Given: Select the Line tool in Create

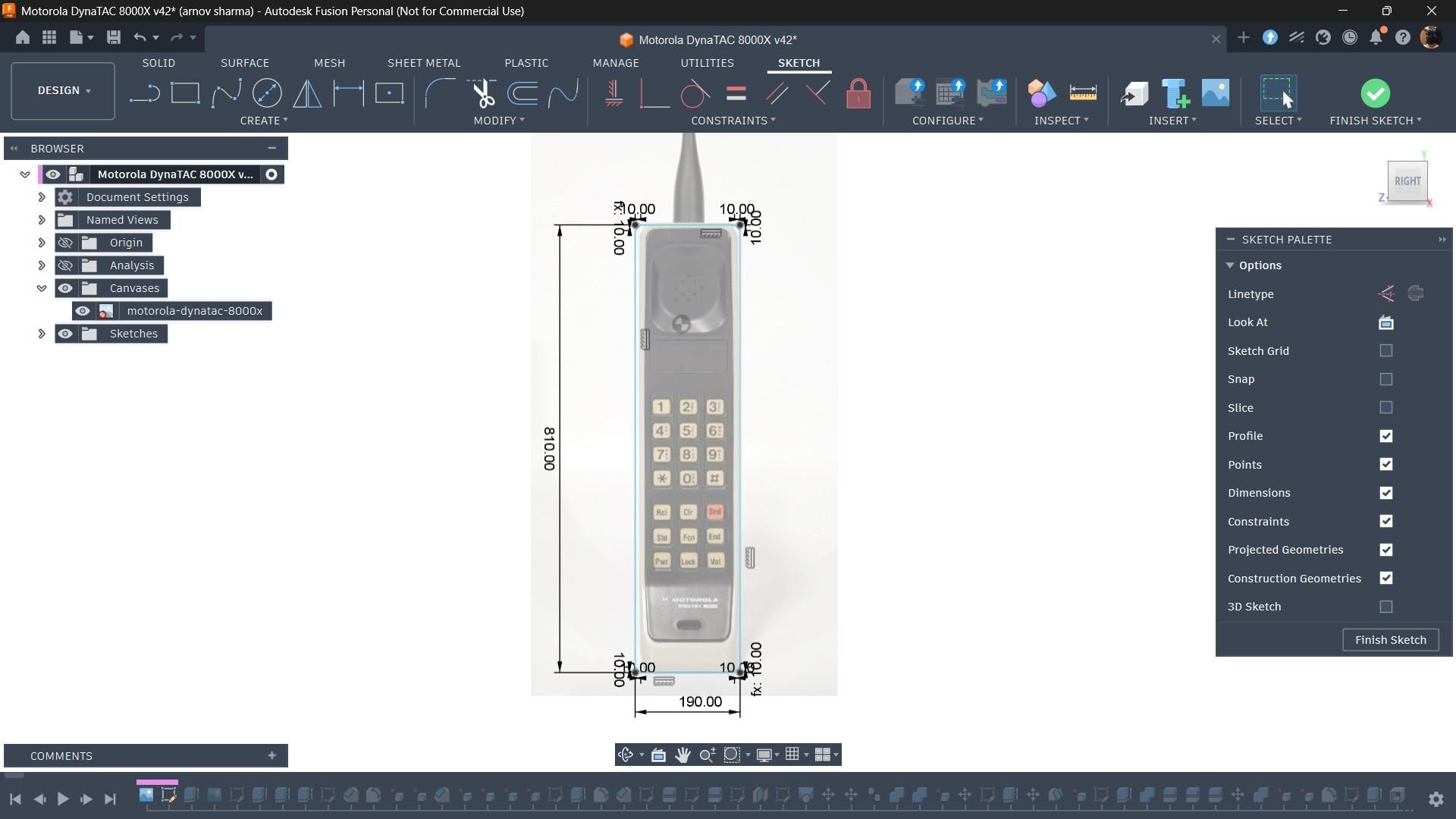Looking at the screenshot, I should tap(144, 94).
